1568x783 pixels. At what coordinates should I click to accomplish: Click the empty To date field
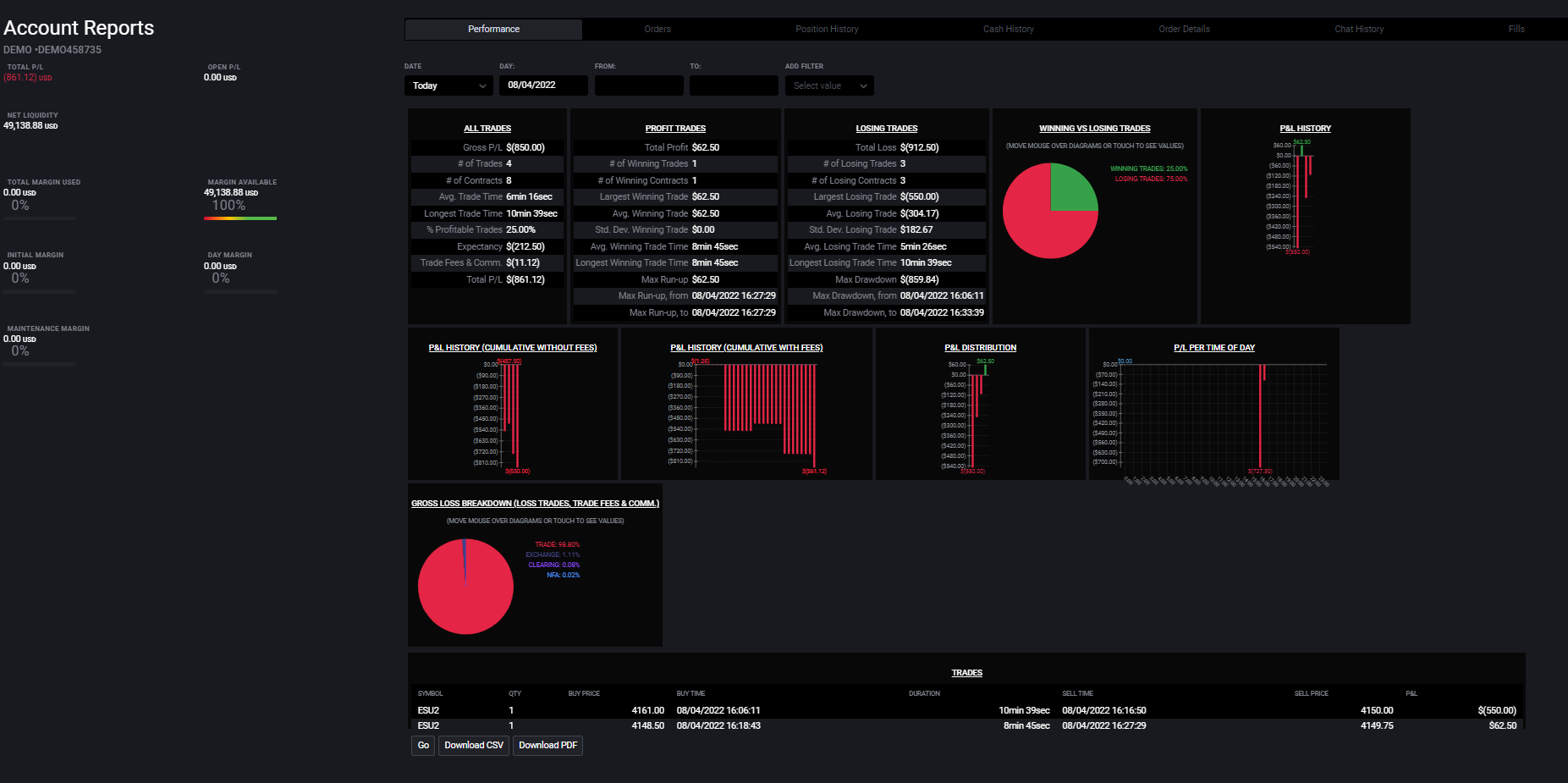pos(734,85)
